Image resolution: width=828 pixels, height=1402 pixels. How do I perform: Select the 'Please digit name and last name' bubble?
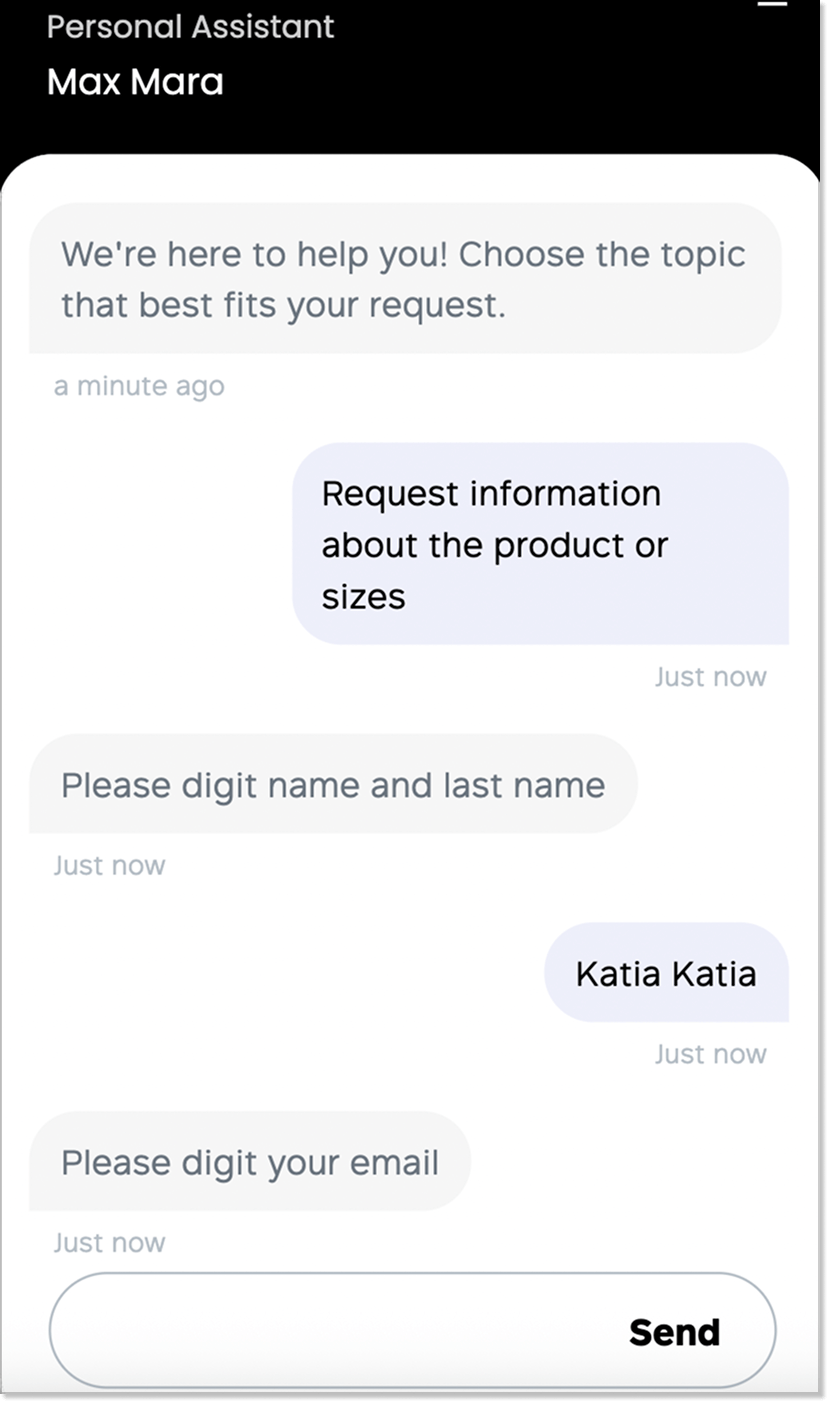pos(333,785)
